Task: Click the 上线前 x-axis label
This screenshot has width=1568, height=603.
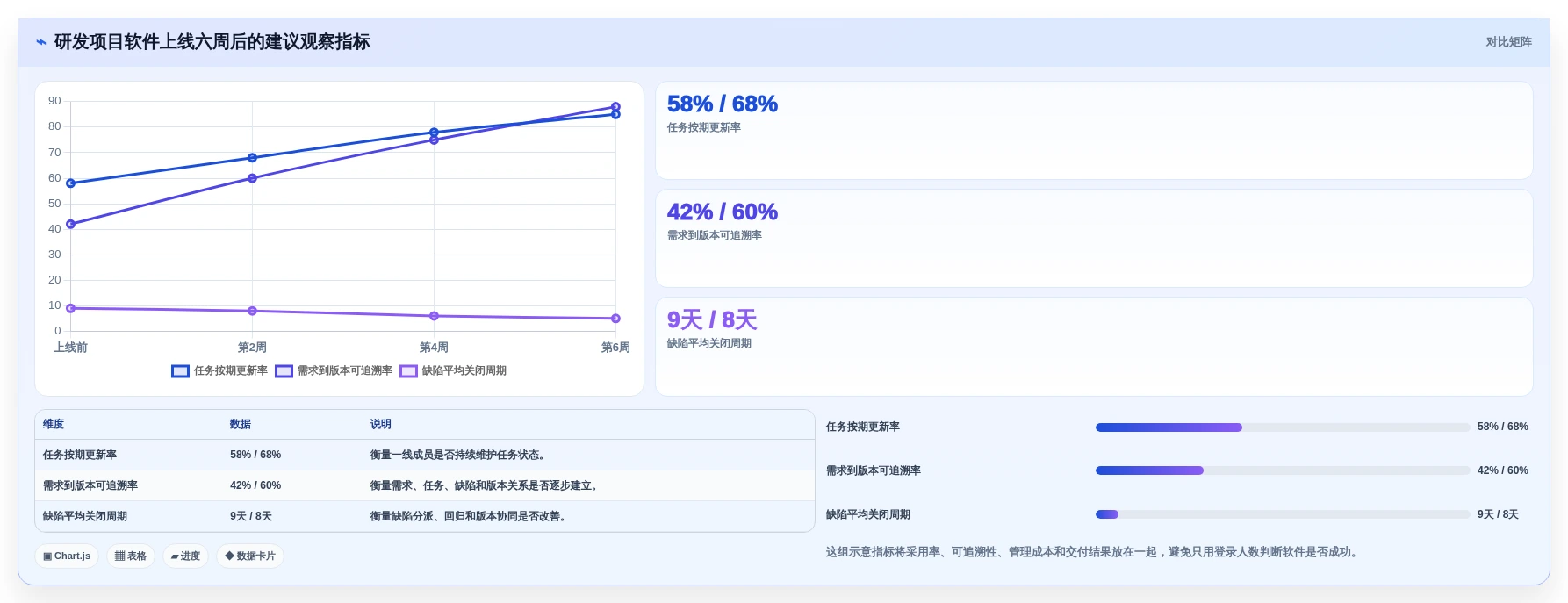Action: point(70,348)
